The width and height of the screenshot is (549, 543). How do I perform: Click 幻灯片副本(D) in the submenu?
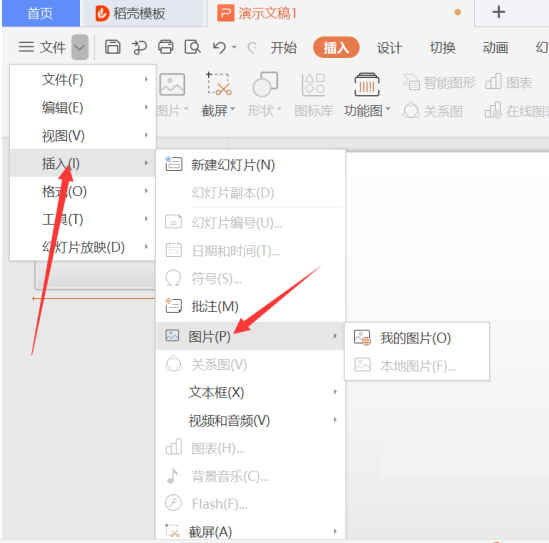251,193
